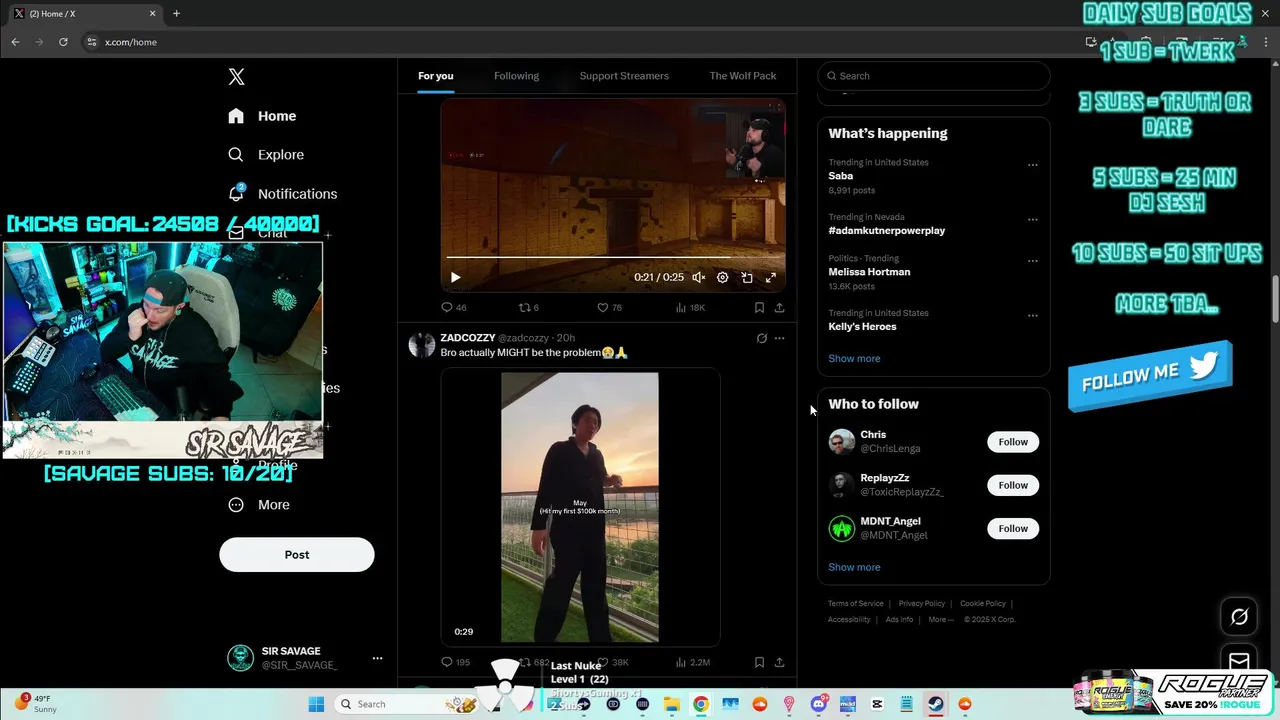Open Steam from the taskbar
This screenshot has height=720, width=1280.
935,704
